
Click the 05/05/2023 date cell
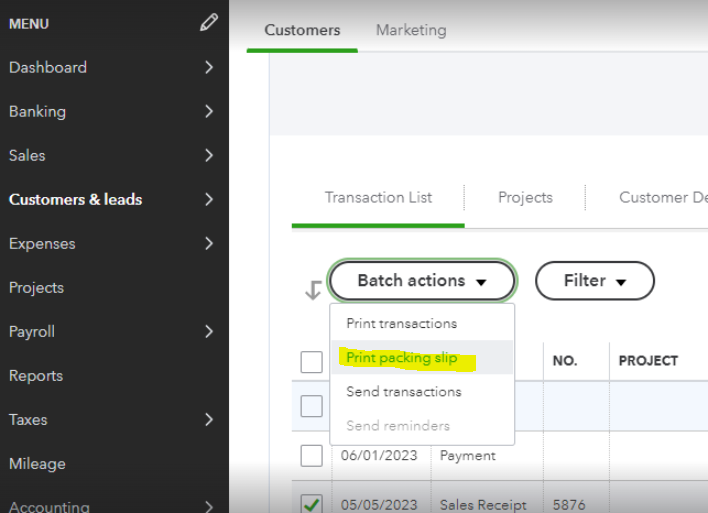[379, 504]
